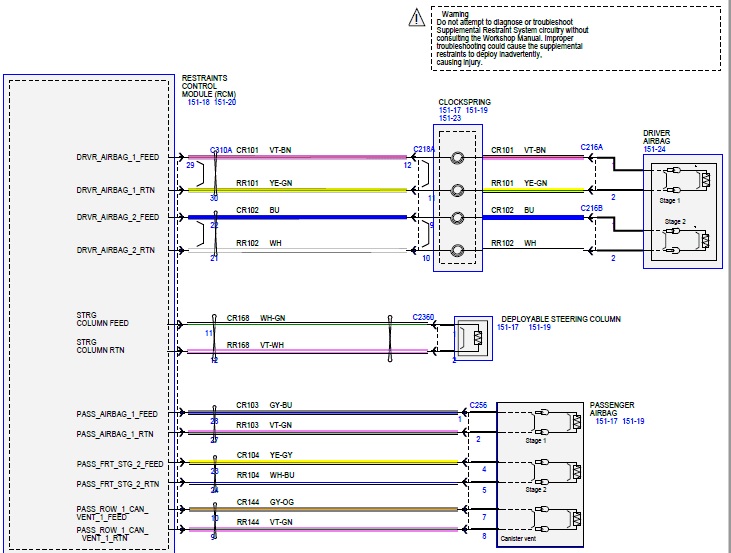Image resolution: width=731 pixels, height=553 pixels.
Task: Click the RR103 VT-GN wire label
Action: [x=264, y=425]
